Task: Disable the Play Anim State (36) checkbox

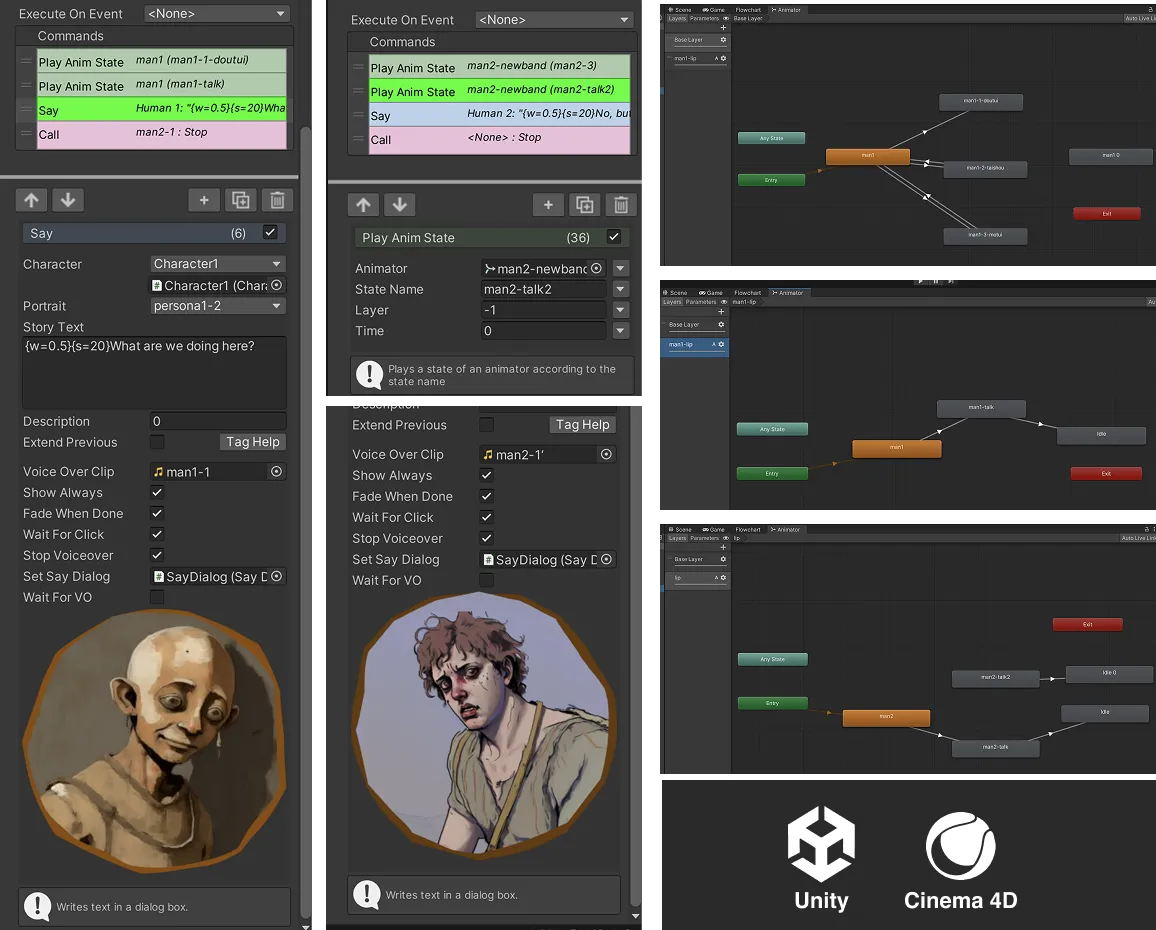Action: pyautogui.click(x=614, y=238)
